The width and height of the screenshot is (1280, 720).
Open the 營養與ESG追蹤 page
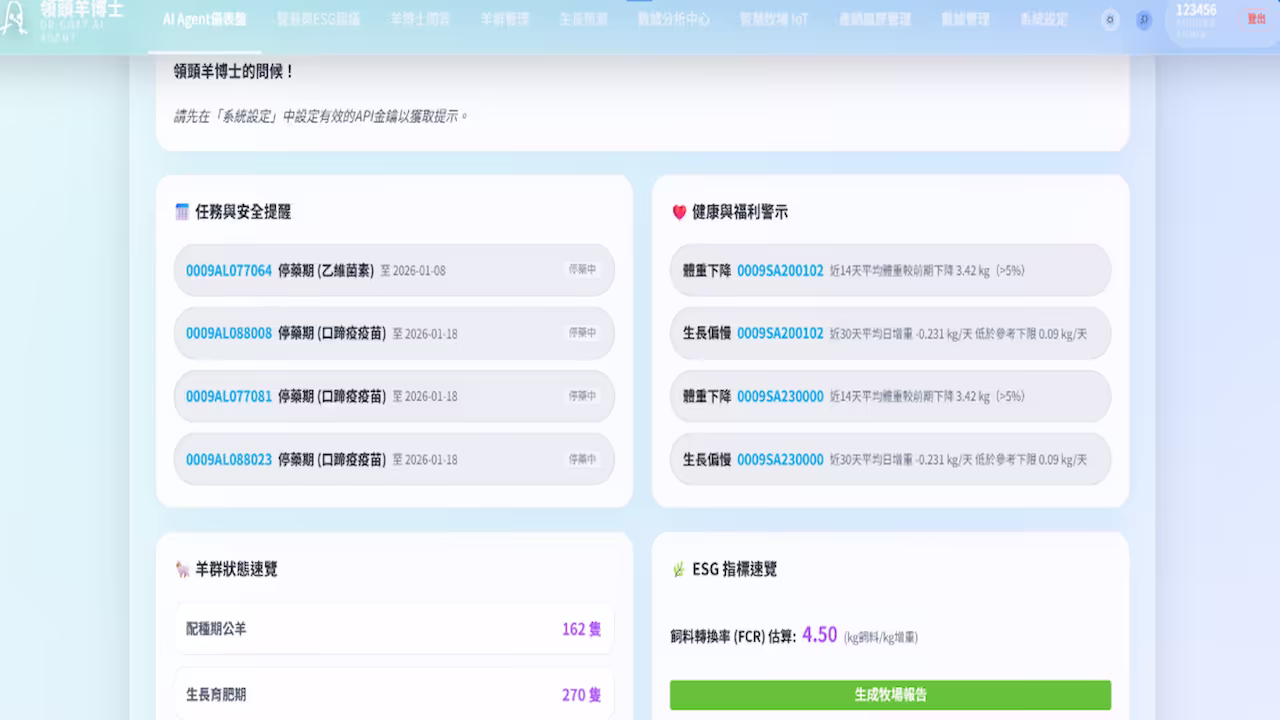319,18
